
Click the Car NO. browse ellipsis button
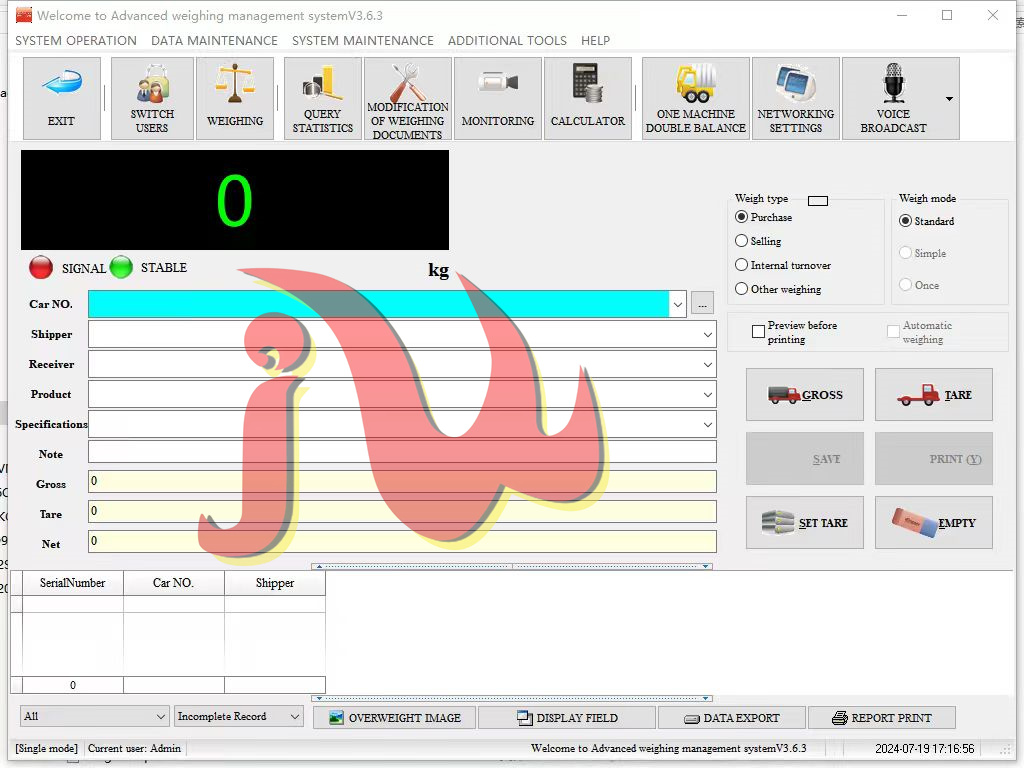pyautogui.click(x=702, y=304)
